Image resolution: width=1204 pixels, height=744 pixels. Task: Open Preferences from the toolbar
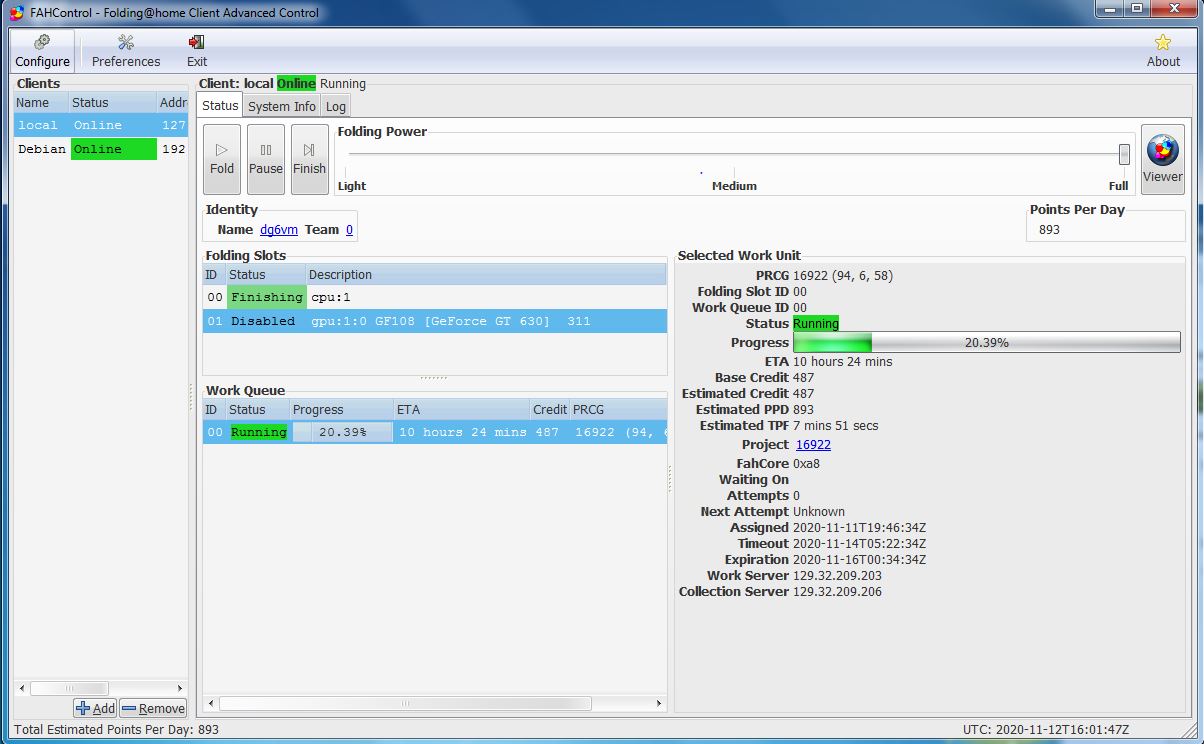pos(126,50)
